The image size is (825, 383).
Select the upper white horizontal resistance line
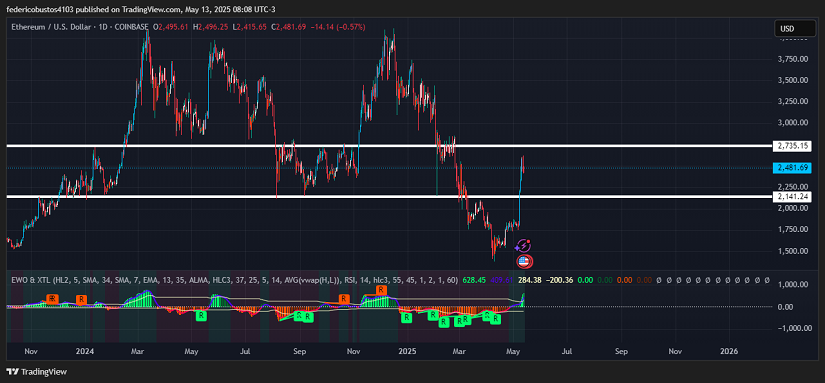pyautogui.click(x=388, y=145)
